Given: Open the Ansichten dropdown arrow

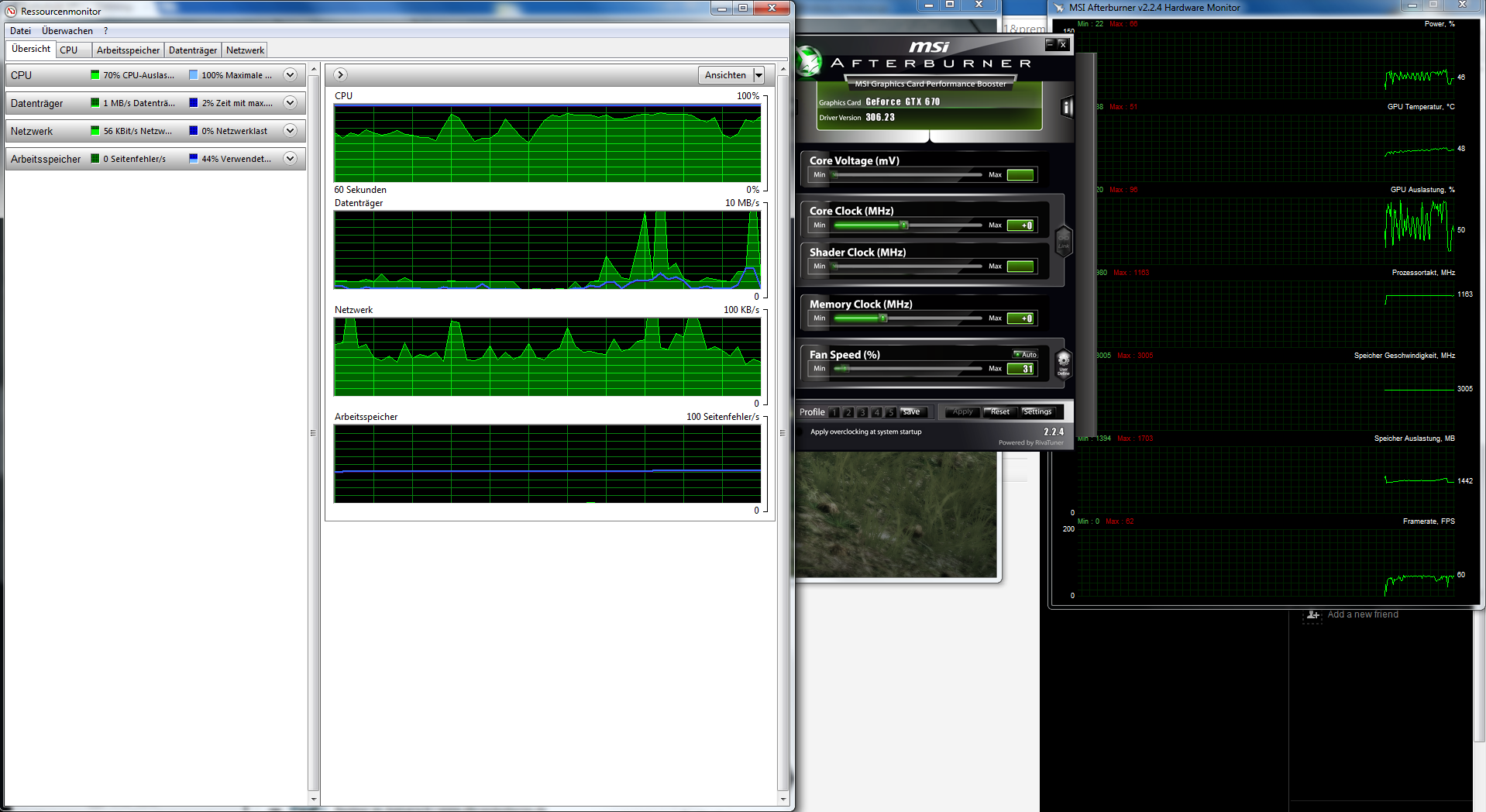Looking at the screenshot, I should tap(758, 75).
